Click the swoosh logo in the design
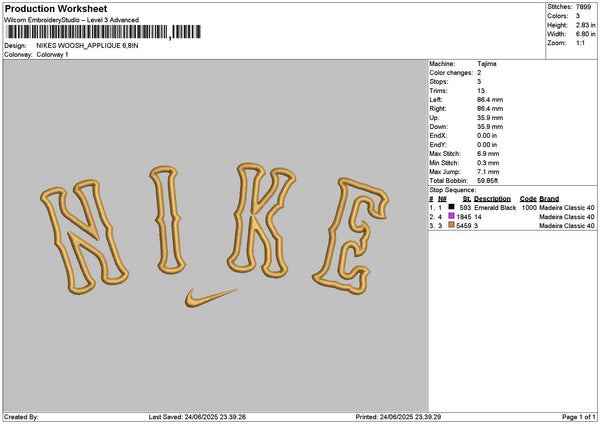This screenshot has width=600, height=424. click(211, 298)
